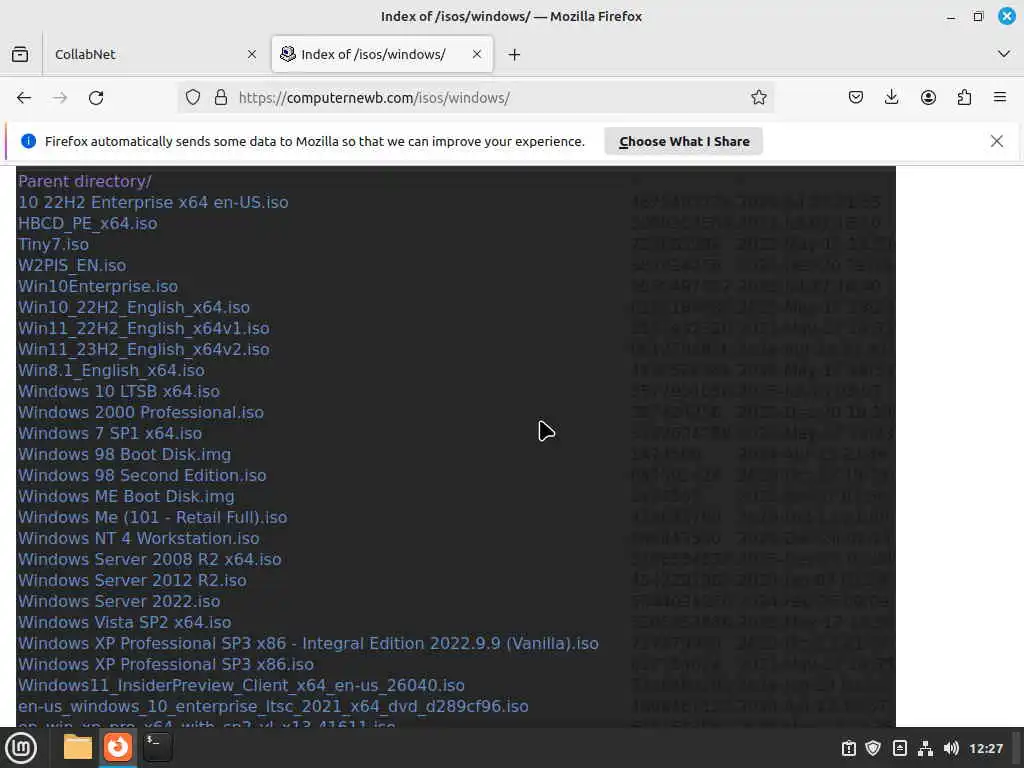The width and height of the screenshot is (1024, 768).
Task: Open Windows Vista SP2 x64.iso link
Action: coord(125,622)
